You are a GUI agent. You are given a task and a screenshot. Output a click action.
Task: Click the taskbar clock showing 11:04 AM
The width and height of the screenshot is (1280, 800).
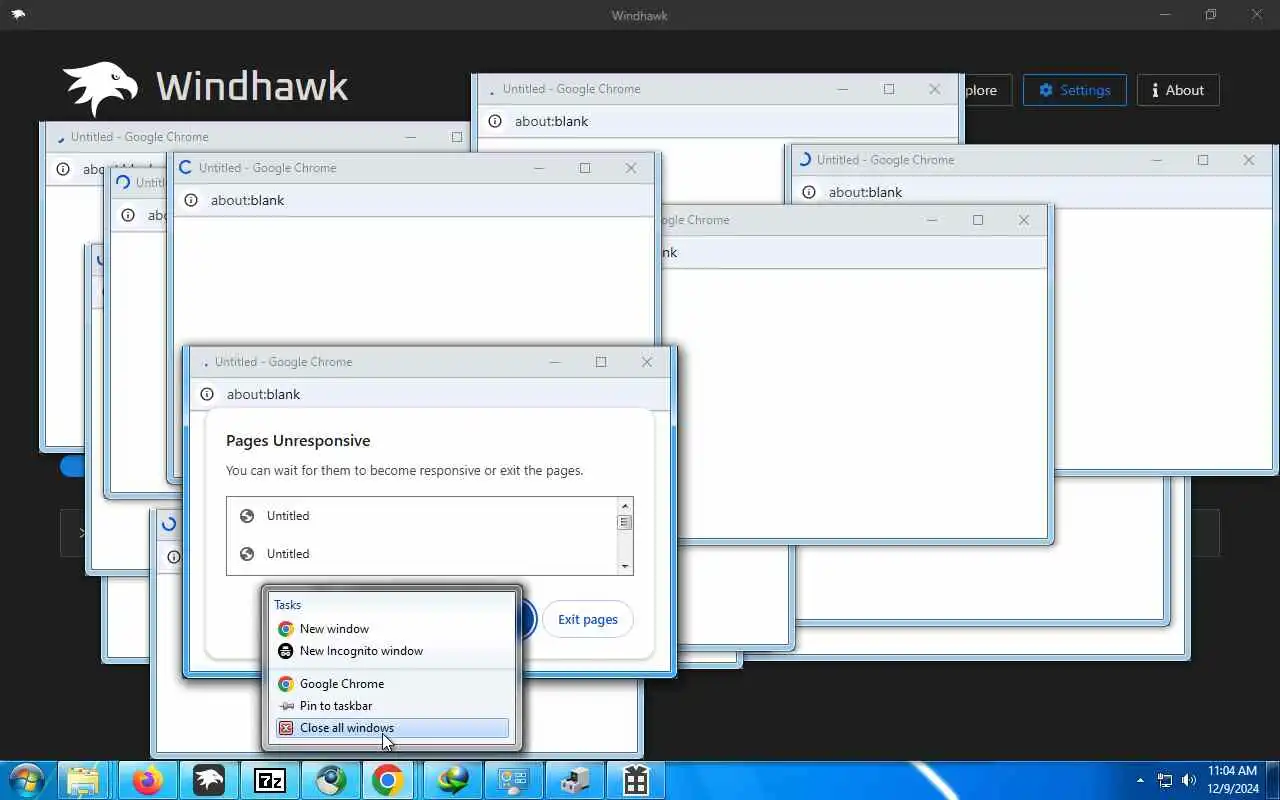[x=1232, y=780]
